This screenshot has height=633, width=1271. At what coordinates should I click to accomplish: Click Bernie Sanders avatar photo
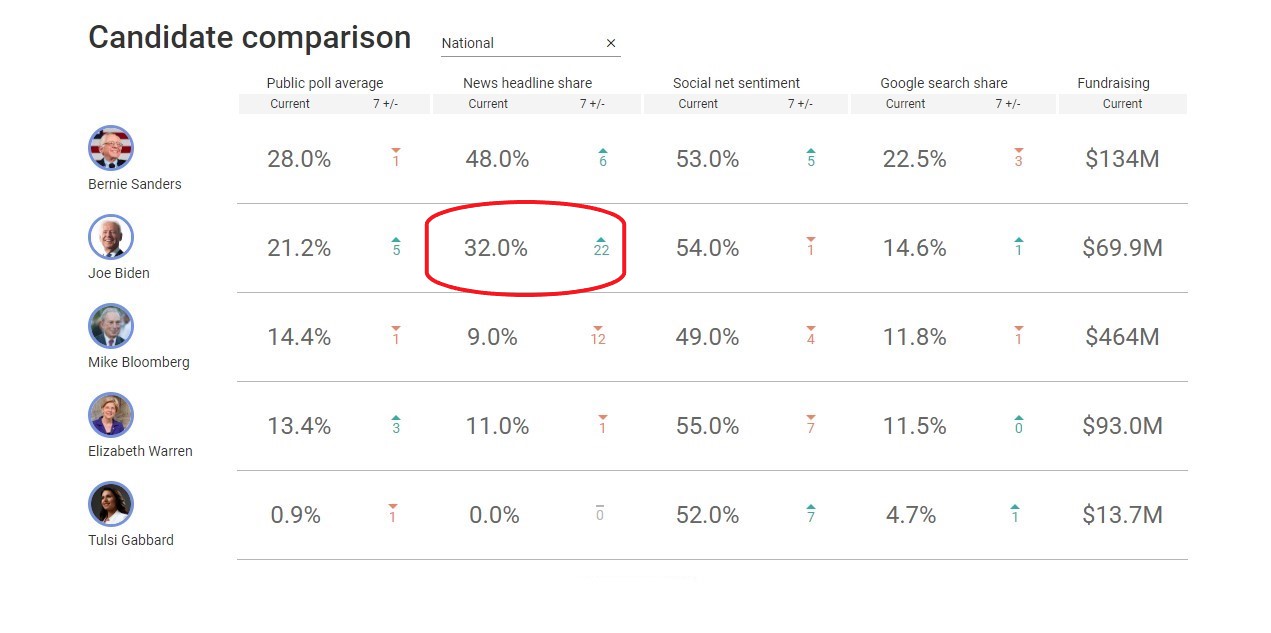coord(110,149)
